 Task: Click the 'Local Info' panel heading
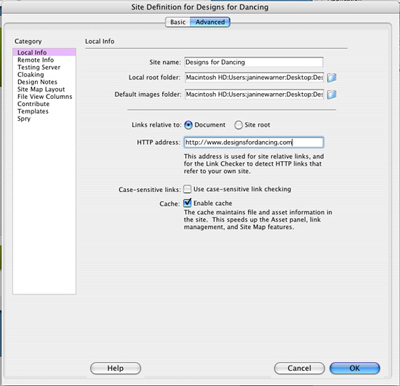tap(99, 41)
